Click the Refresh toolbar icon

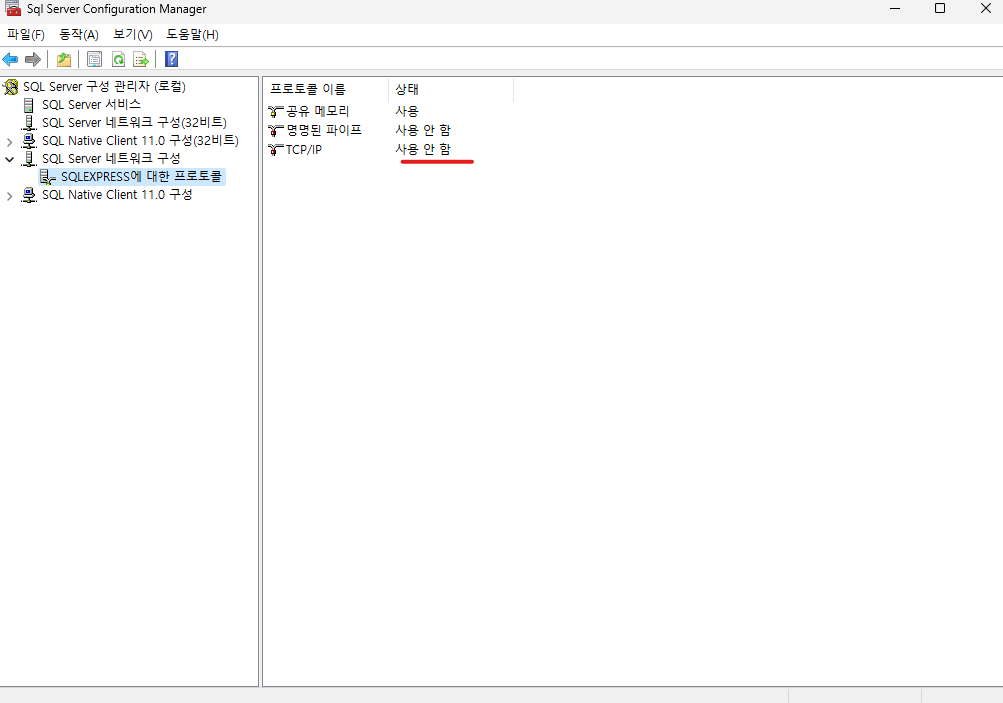pyautogui.click(x=118, y=59)
